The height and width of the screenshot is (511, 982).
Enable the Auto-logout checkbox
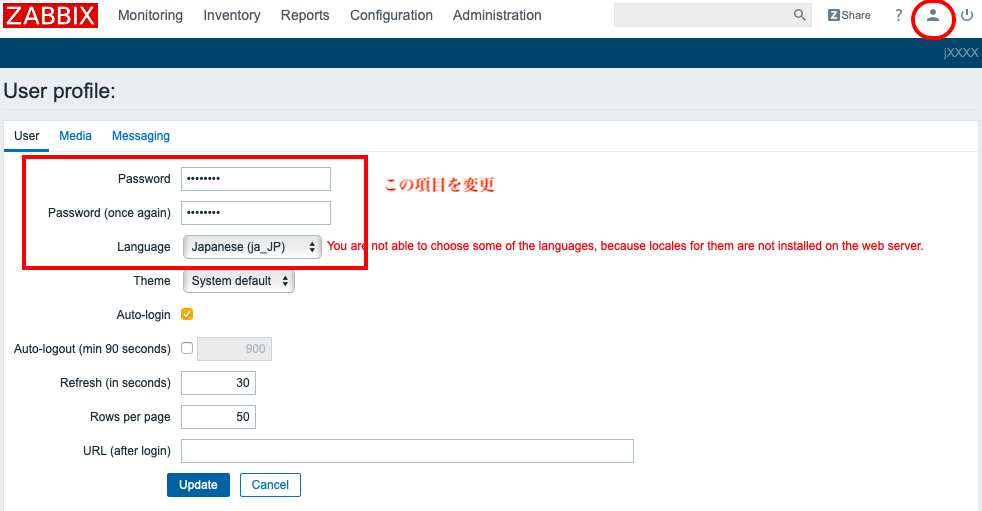tap(187, 349)
